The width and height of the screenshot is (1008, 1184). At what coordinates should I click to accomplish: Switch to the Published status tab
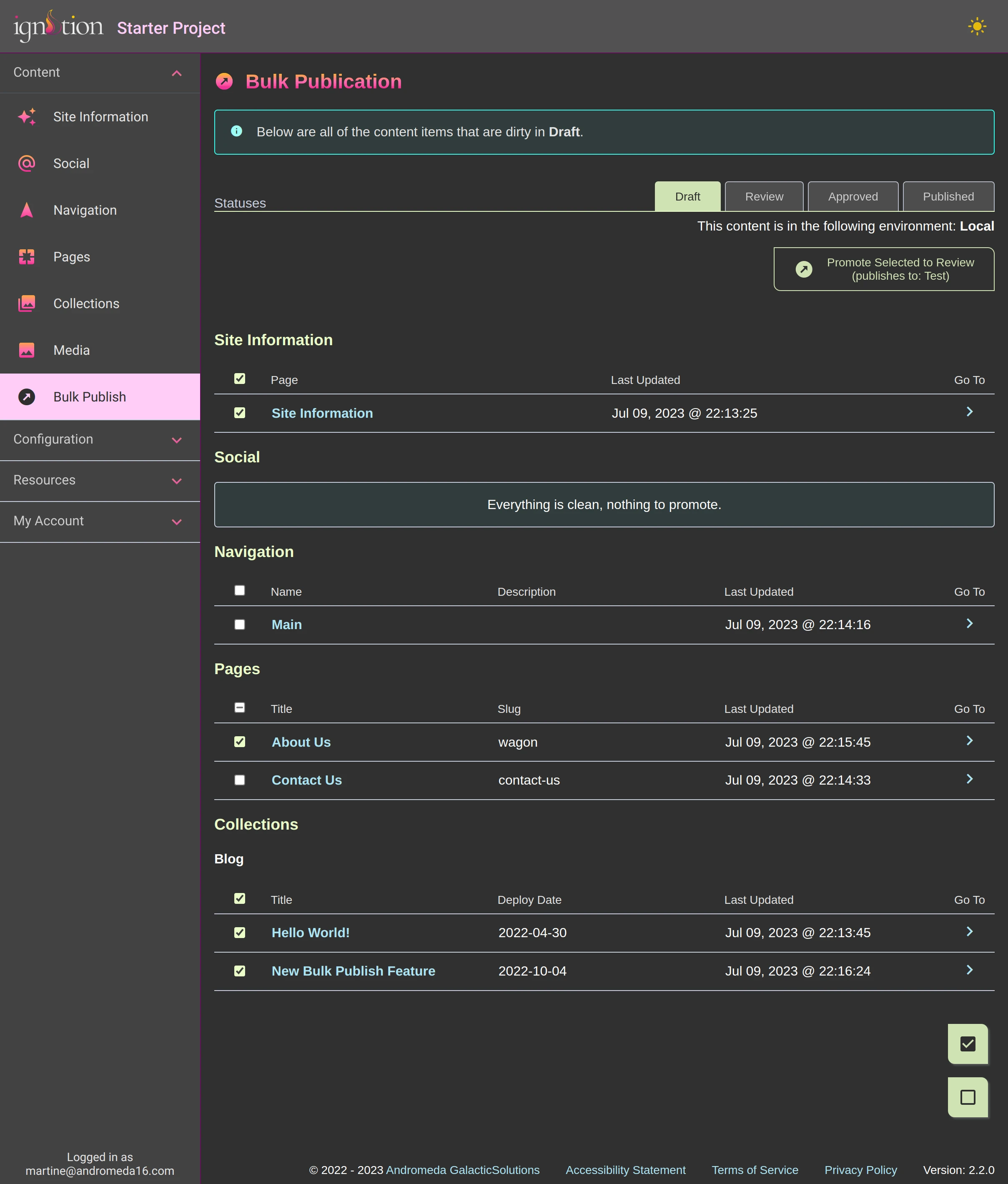click(x=948, y=197)
